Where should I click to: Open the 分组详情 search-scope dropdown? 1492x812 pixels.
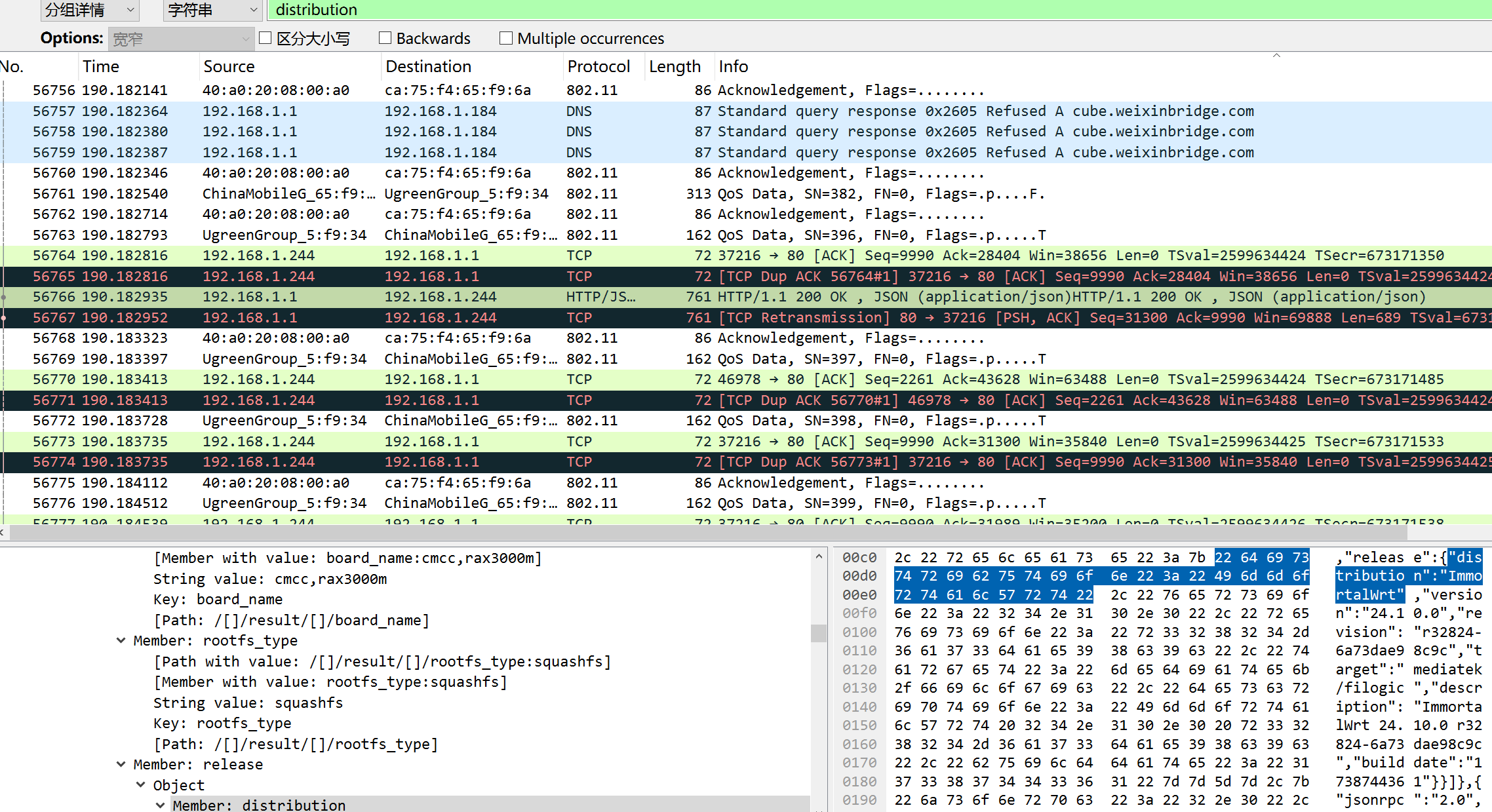[x=90, y=10]
